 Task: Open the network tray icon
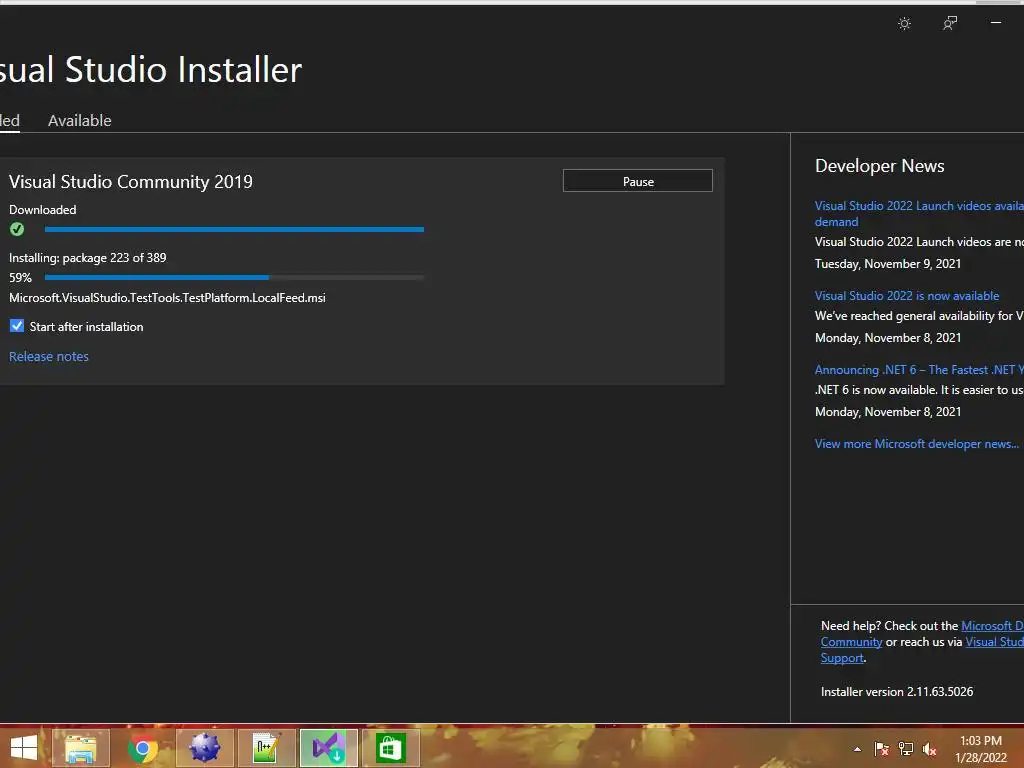[906, 749]
